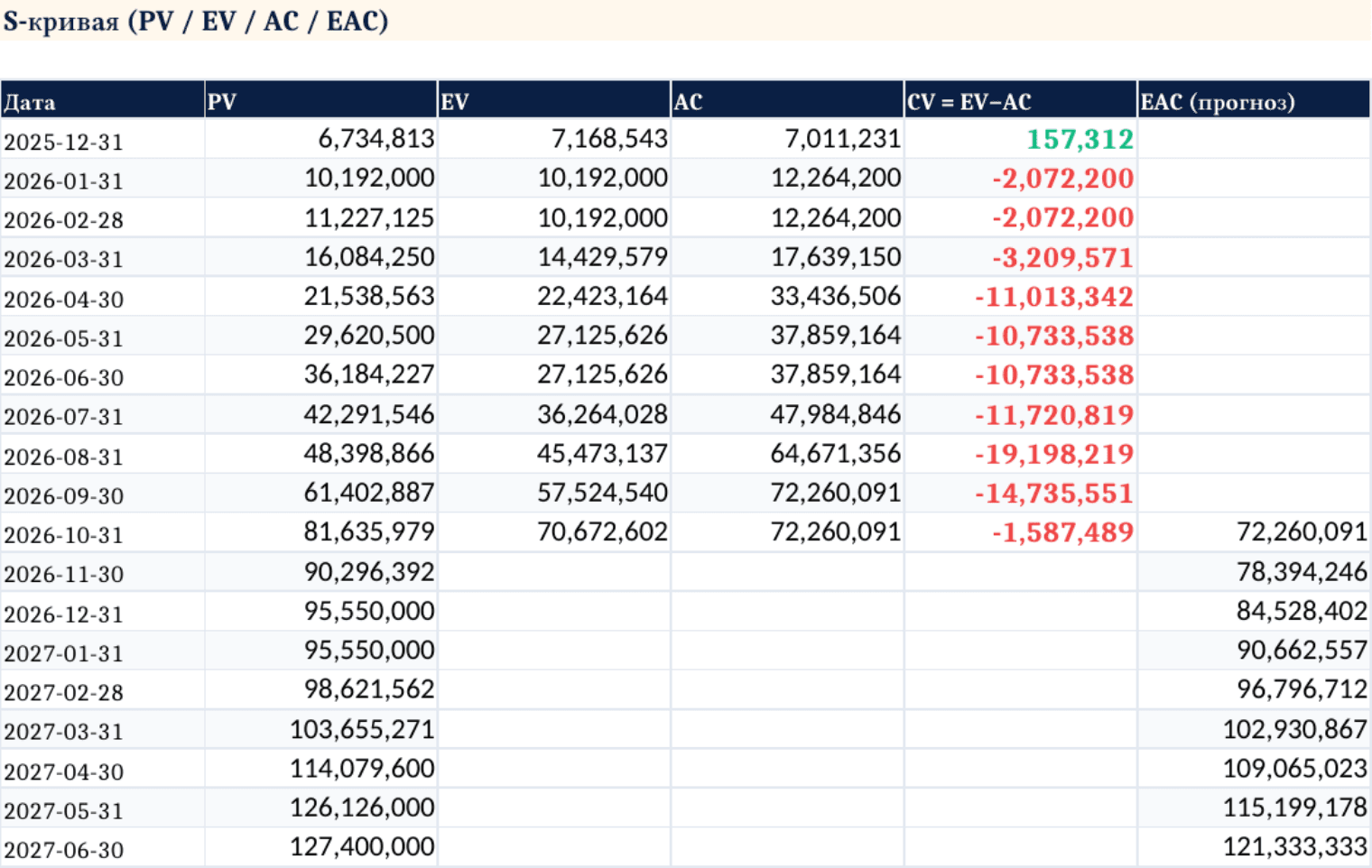1372x868 pixels.
Task: Select CV value -3,209,571
Action: (1063, 257)
